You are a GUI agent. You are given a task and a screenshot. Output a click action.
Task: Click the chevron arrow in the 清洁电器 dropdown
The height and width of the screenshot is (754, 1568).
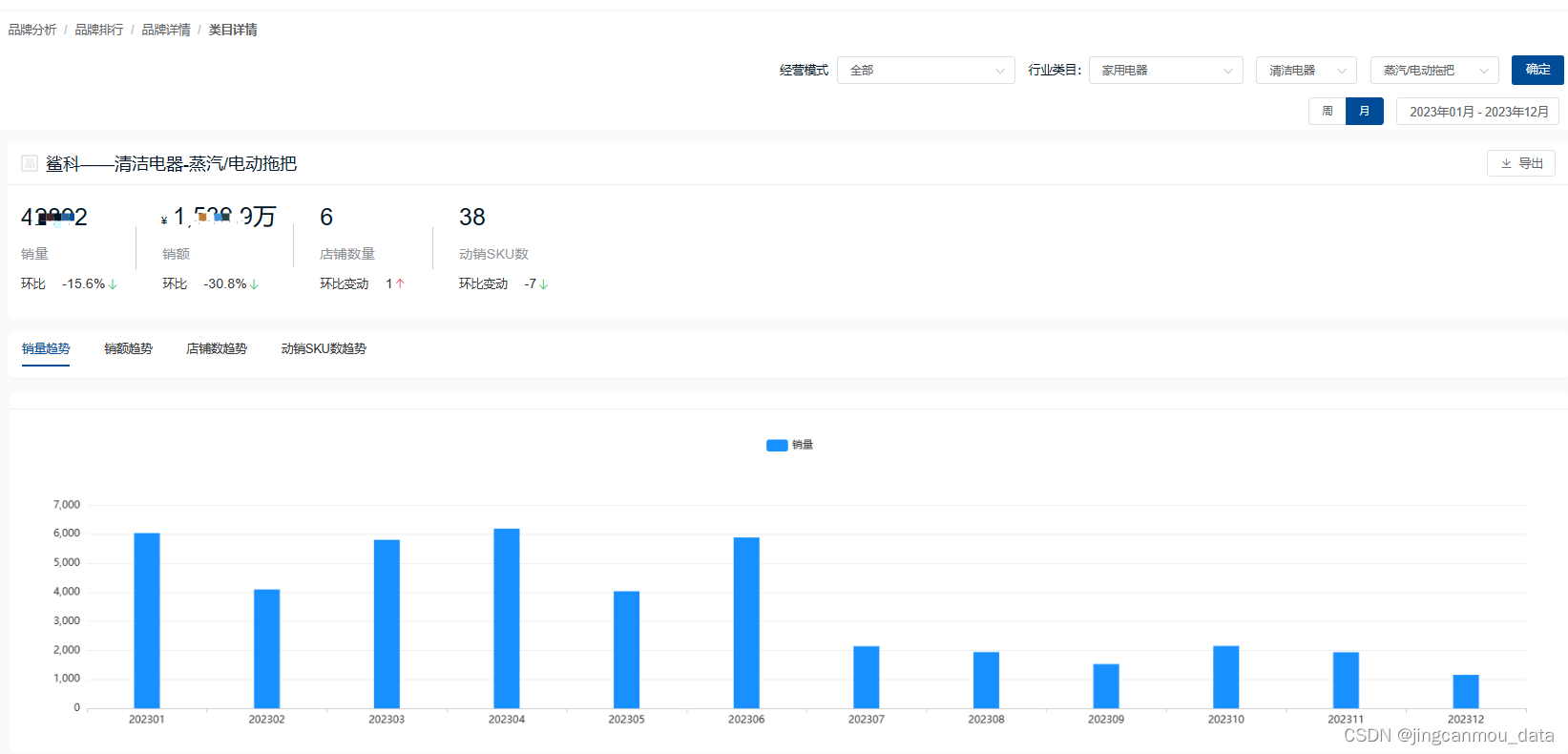(1342, 71)
